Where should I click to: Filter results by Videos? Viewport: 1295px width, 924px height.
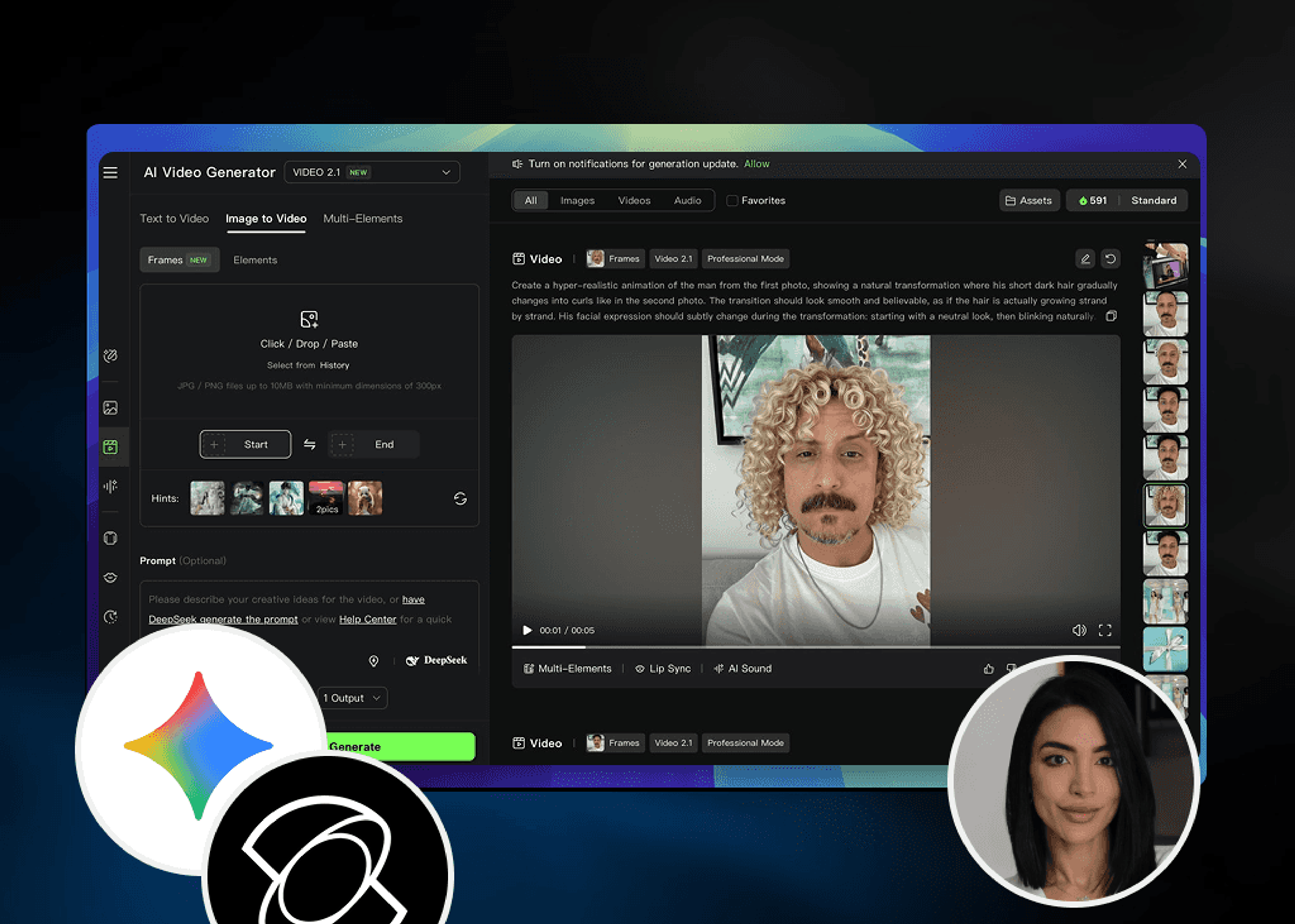(634, 200)
